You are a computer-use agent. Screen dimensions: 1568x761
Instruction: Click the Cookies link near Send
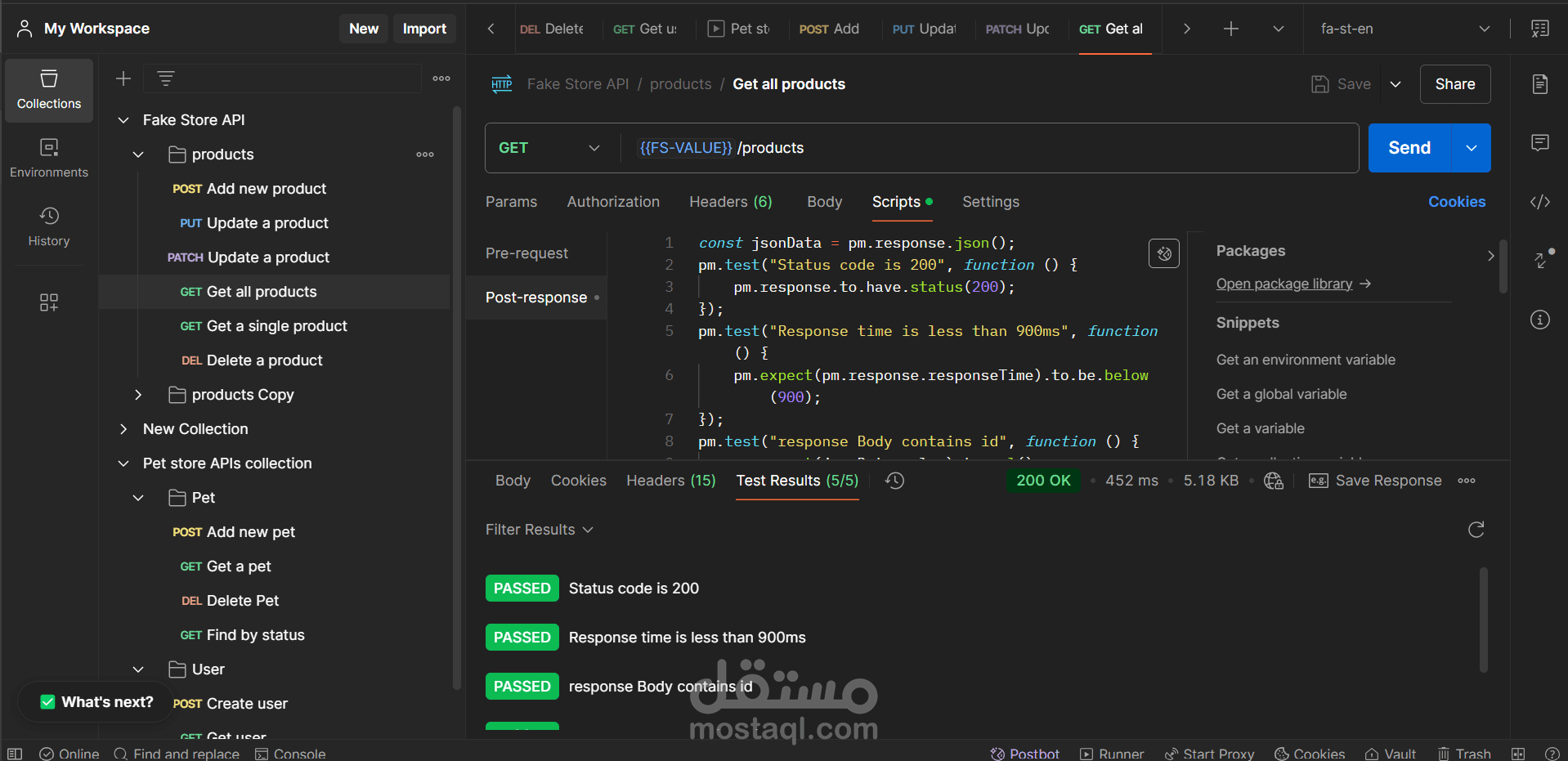click(x=1457, y=202)
